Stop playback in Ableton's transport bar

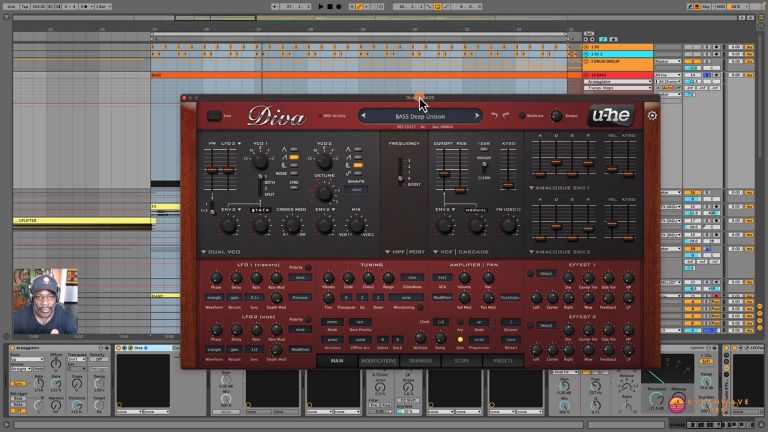[x=330, y=6]
